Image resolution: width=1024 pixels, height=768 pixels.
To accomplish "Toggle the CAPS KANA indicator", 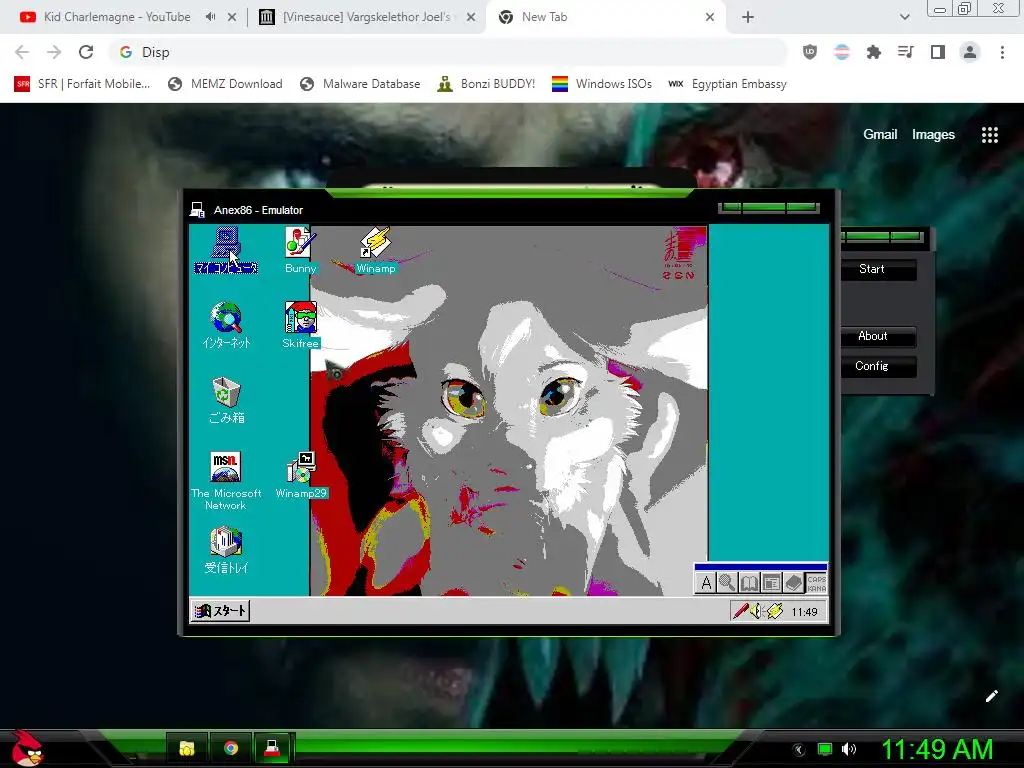I will (x=816, y=583).
